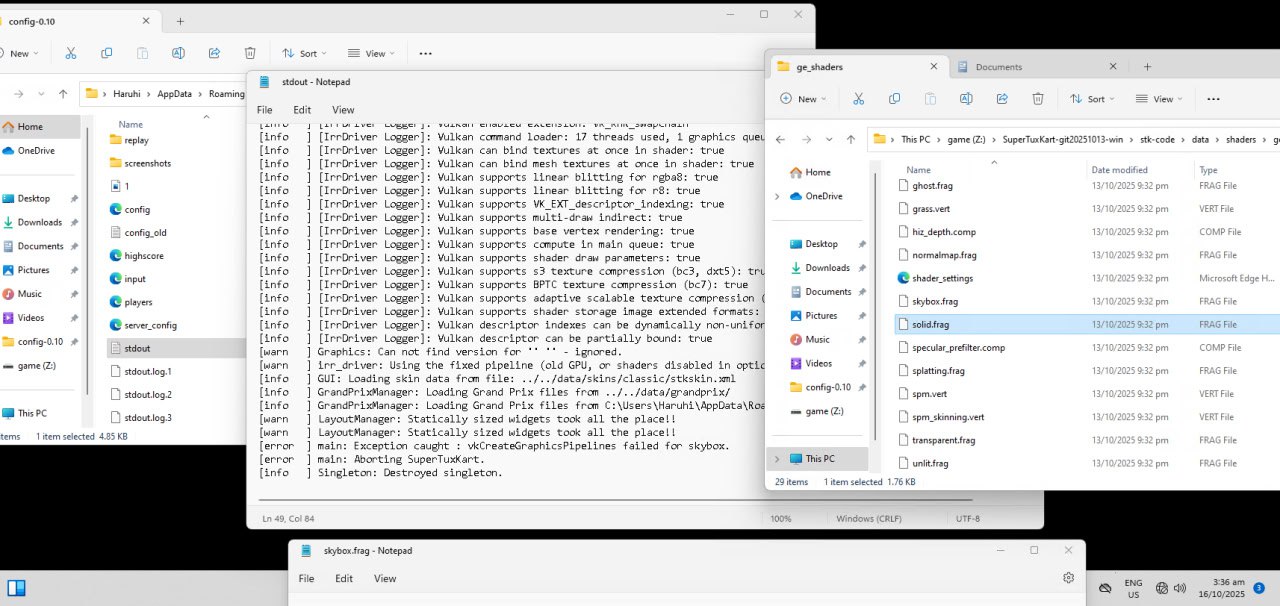Open settings gear in skybox.frag Notepad
This screenshot has width=1280, height=606.
pyautogui.click(x=1069, y=578)
